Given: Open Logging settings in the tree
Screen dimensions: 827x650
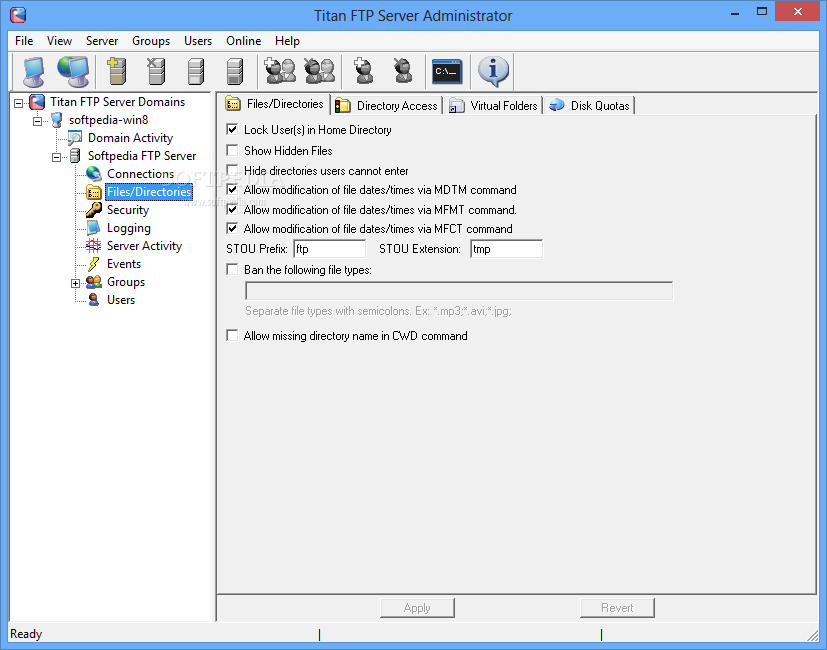Looking at the screenshot, I should (x=129, y=228).
